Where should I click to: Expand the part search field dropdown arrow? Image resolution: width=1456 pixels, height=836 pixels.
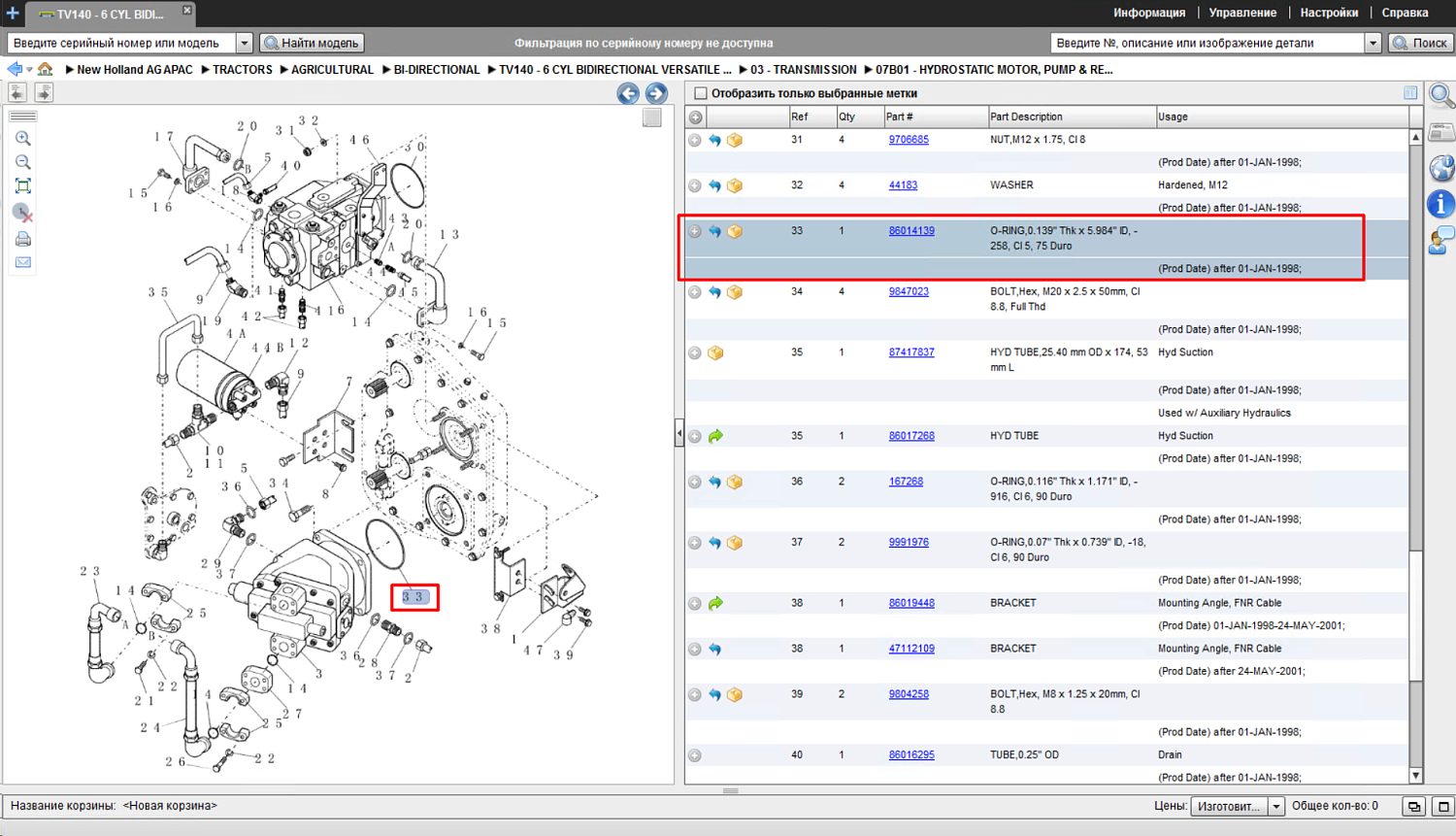(1373, 43)
